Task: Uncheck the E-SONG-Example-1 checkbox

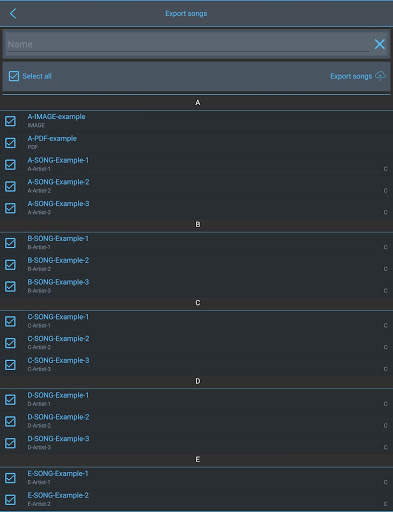Action: (x=10, y=478)
